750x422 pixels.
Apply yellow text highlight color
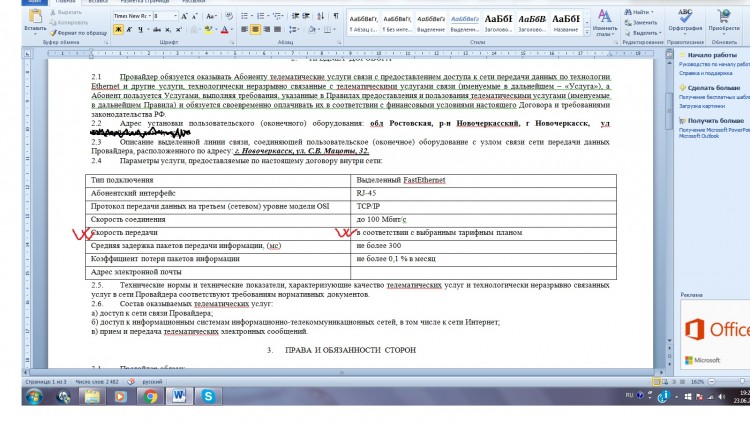tap(208, 30)
